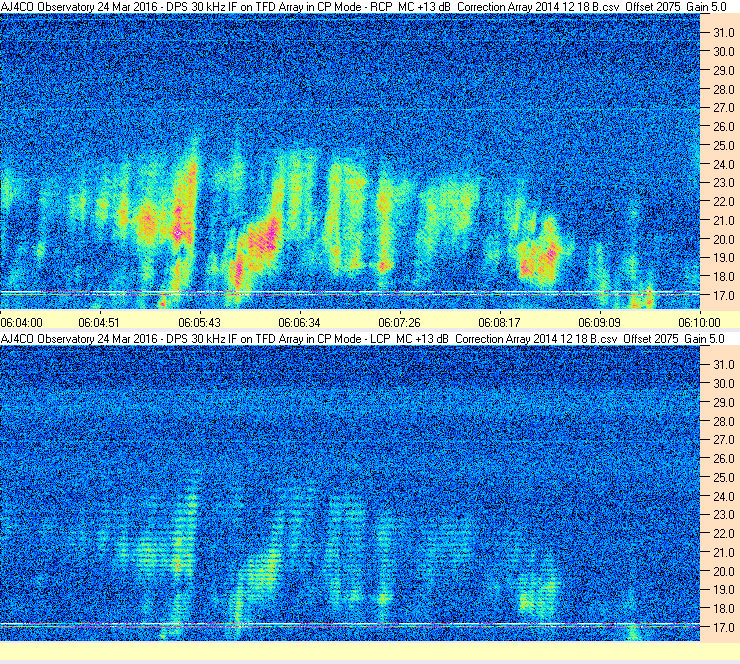740x664 pixels.
Task: Click the 06:04:51 time axis label
Action: 99,323
